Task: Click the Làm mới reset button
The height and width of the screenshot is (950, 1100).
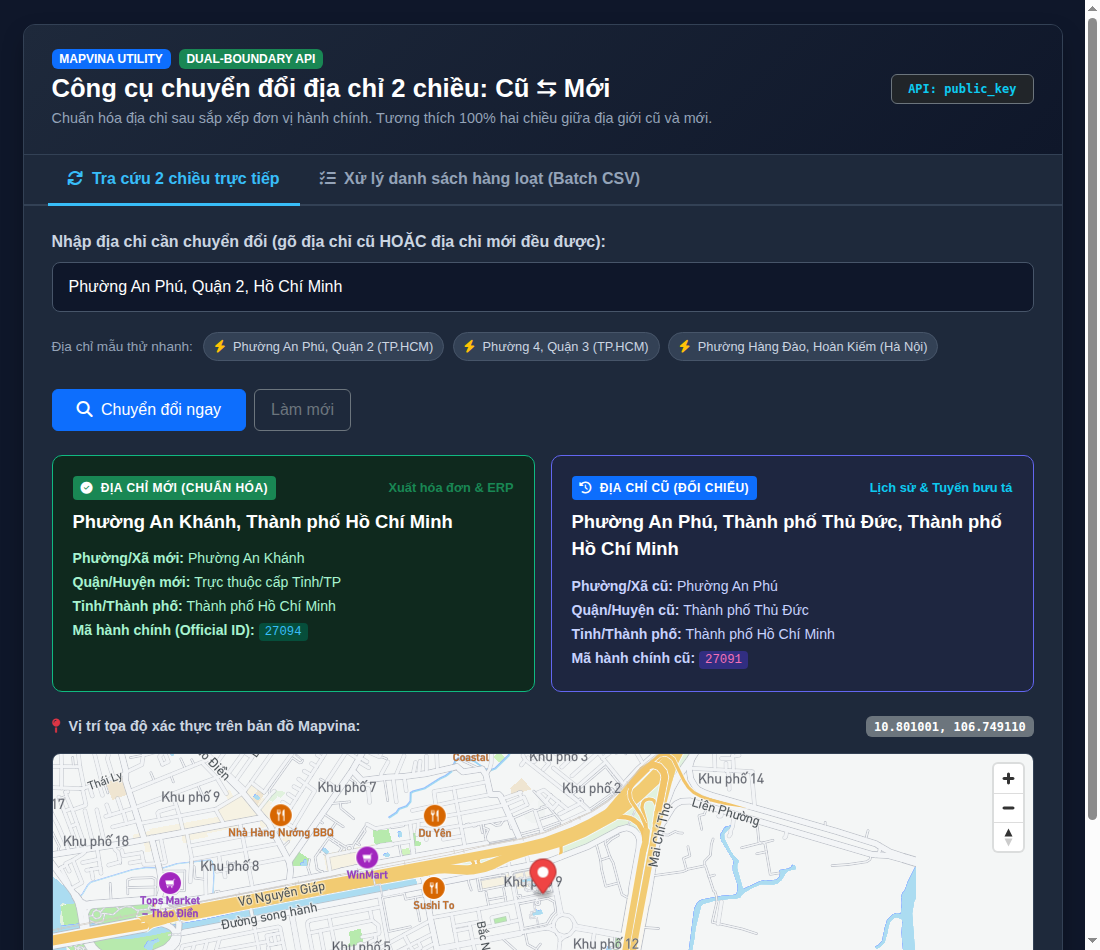Action: point(302,410)
